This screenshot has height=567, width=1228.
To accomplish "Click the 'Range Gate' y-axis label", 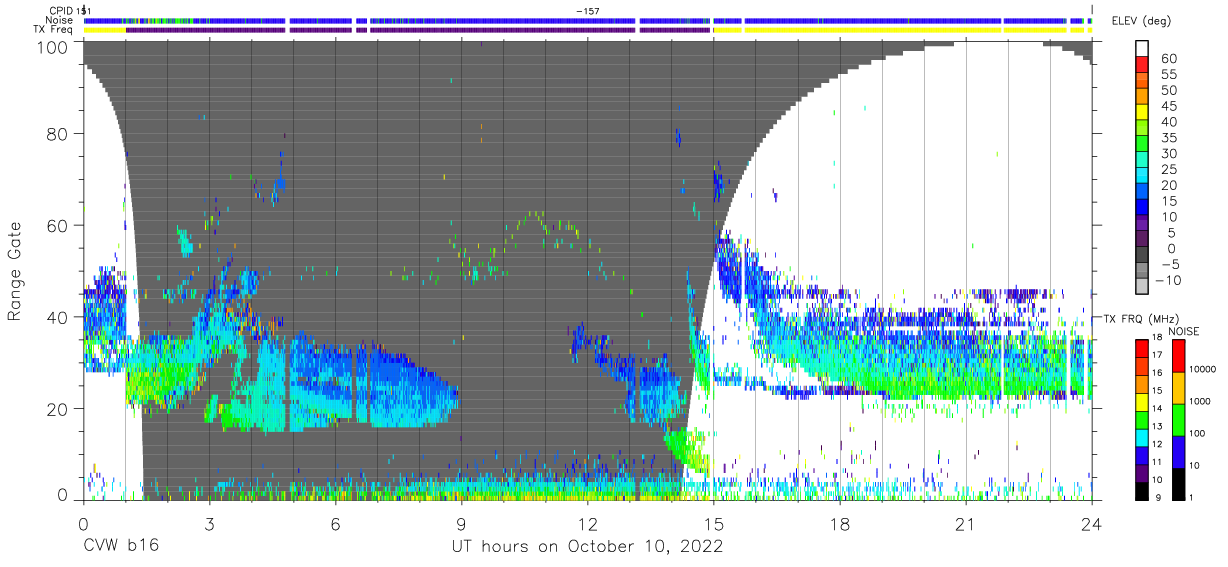I will (x=15, y=272).
